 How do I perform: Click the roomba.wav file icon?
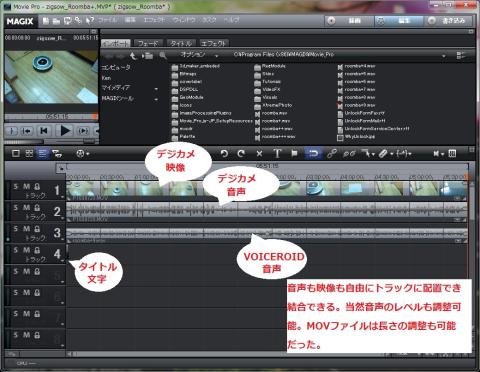[257, 114]
